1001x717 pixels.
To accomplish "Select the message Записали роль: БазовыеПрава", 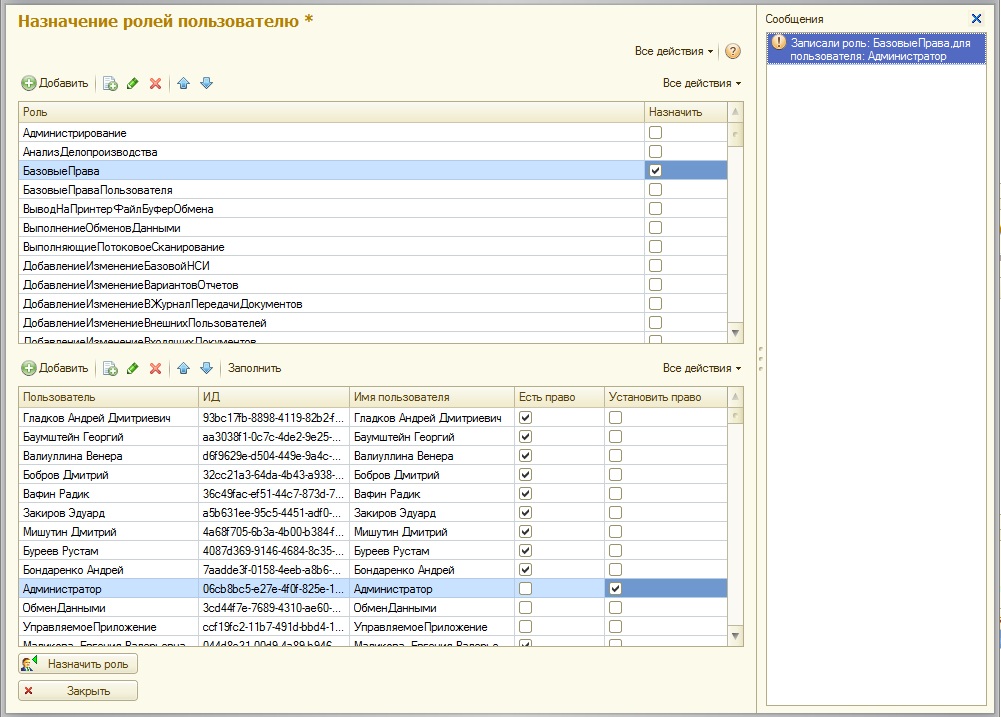I will click(x=876, y=49).
